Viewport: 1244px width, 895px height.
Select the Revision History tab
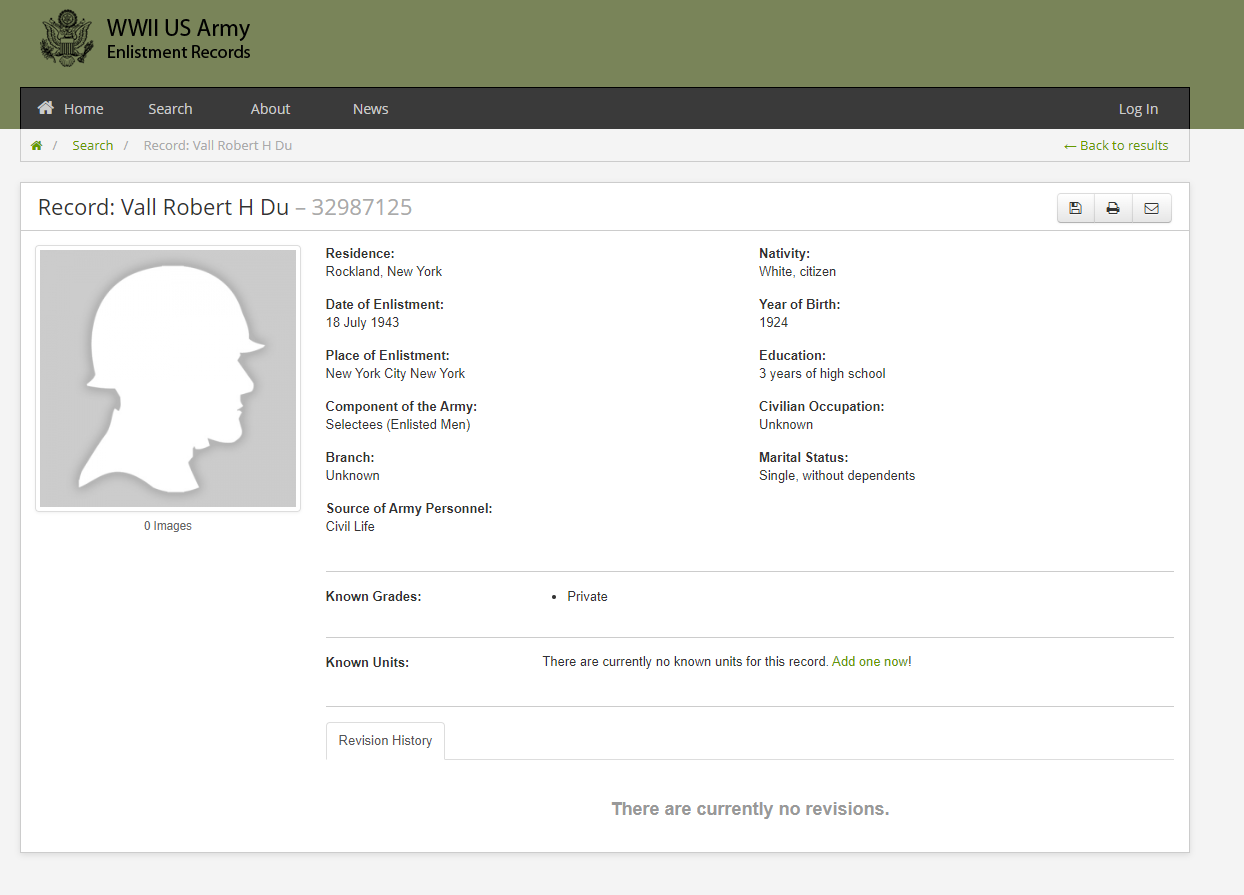point(385,741)
